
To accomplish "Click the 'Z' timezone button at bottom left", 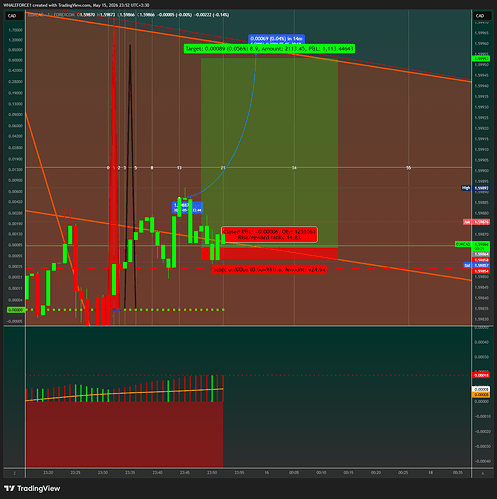I will [x=14, y=473].
